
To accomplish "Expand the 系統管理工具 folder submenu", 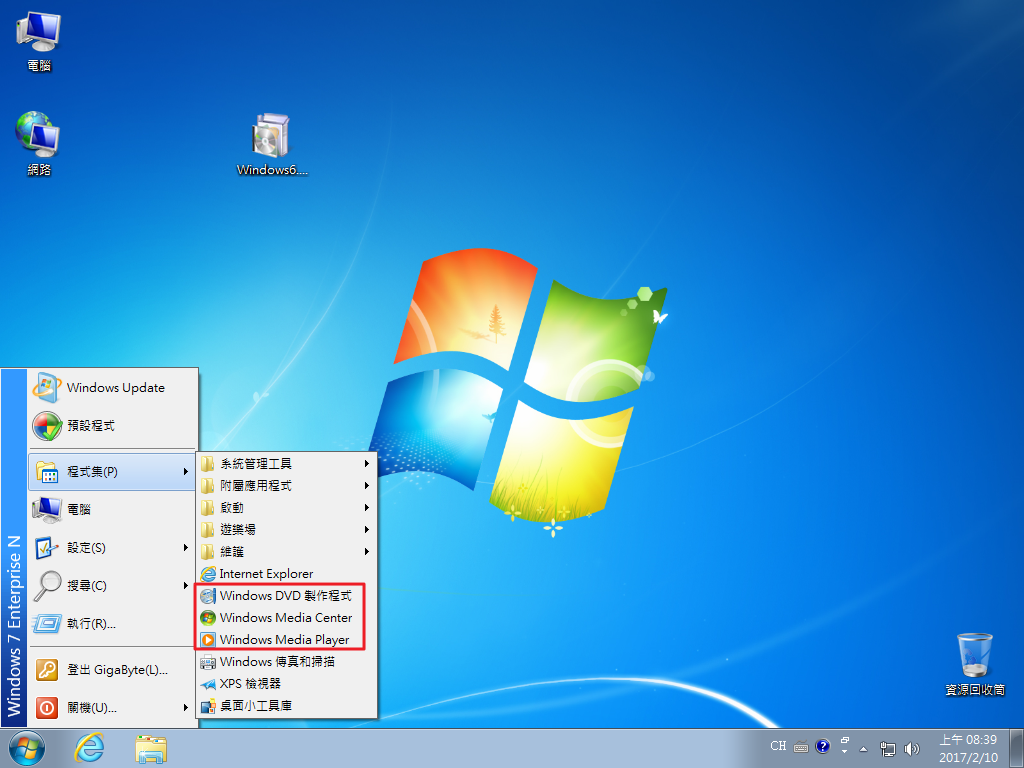I will [x=256, y=464].
